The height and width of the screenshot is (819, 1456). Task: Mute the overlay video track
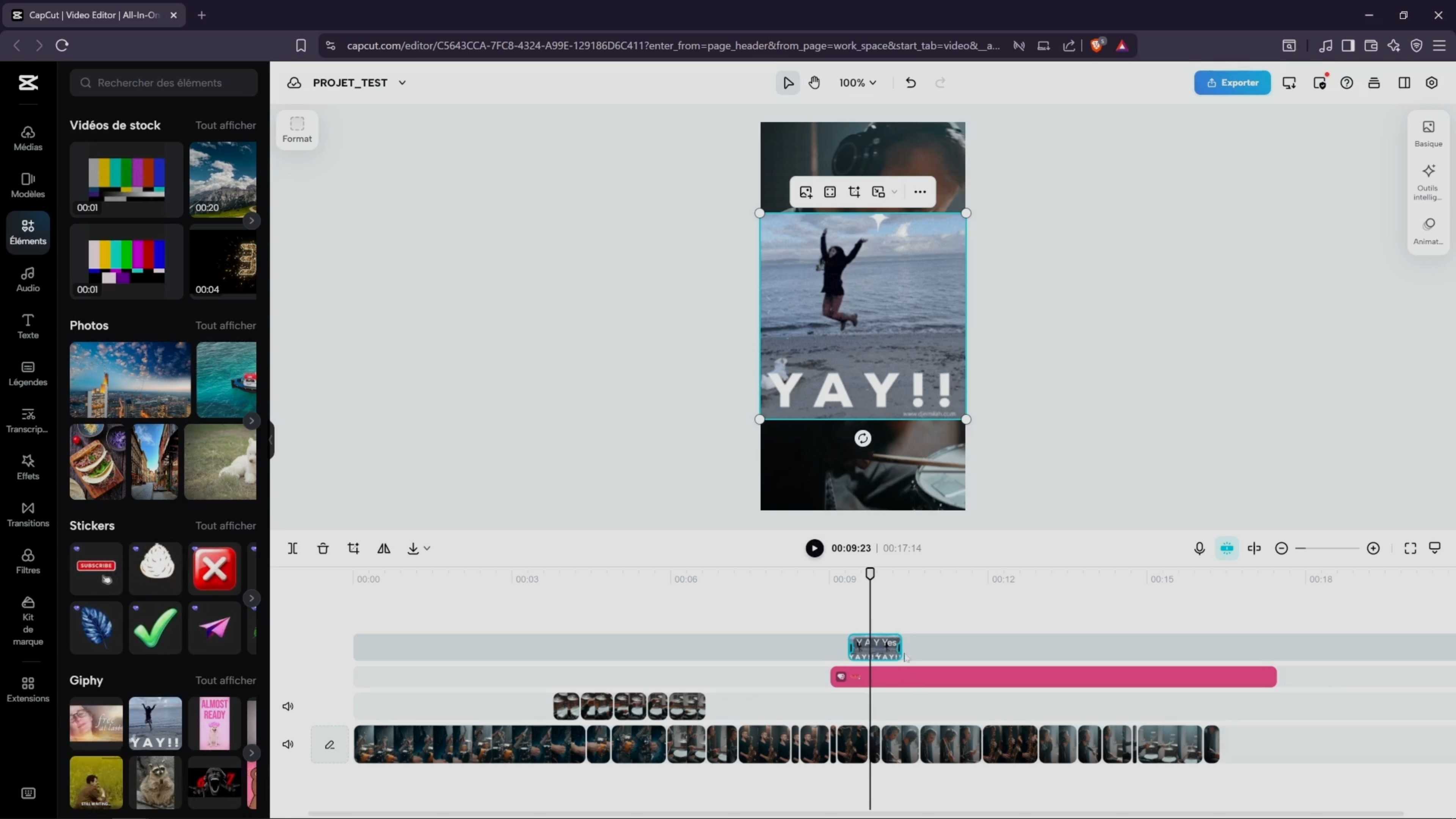[x=288, y=706]
